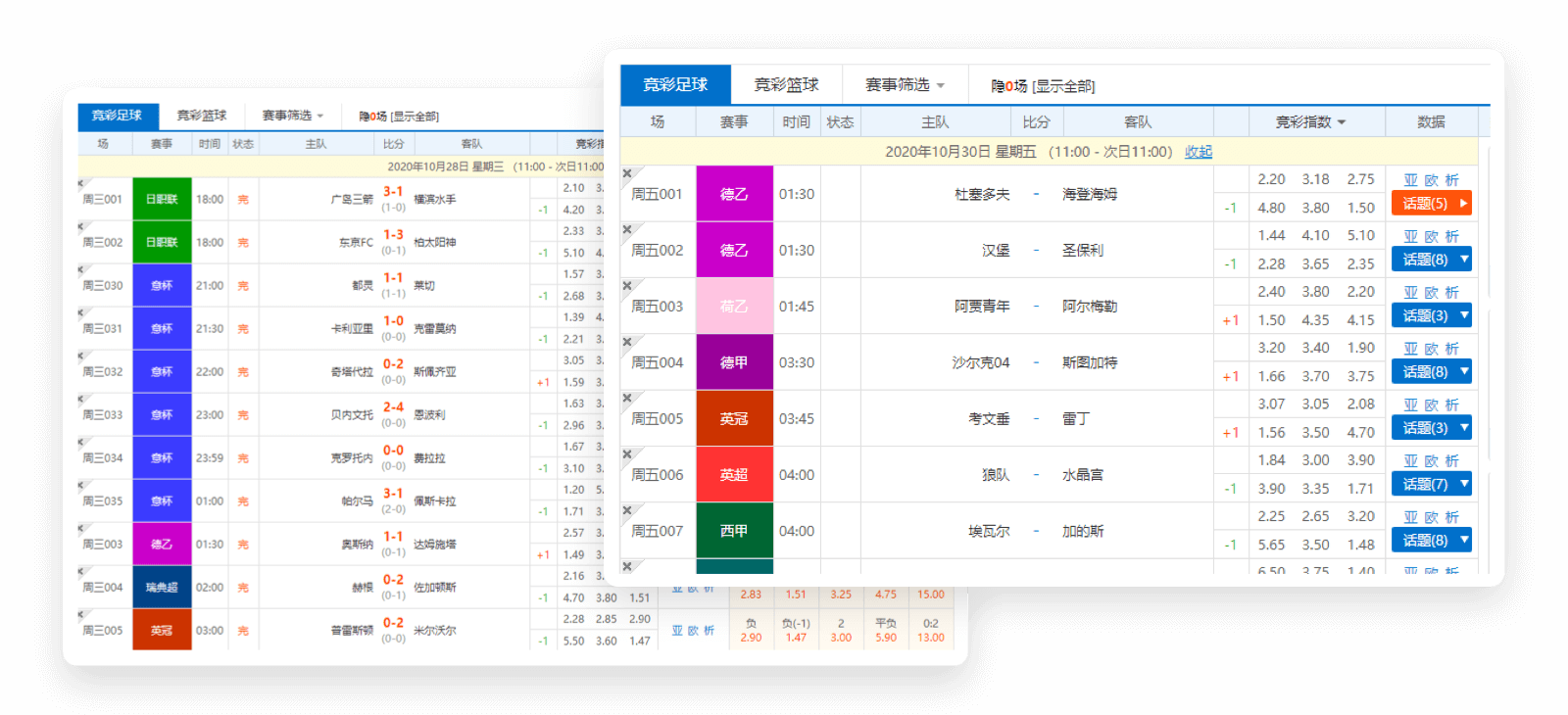Toggle hide on match 周五006
Viewport: 1568px width, 715px height.
[x=627, y=454]
